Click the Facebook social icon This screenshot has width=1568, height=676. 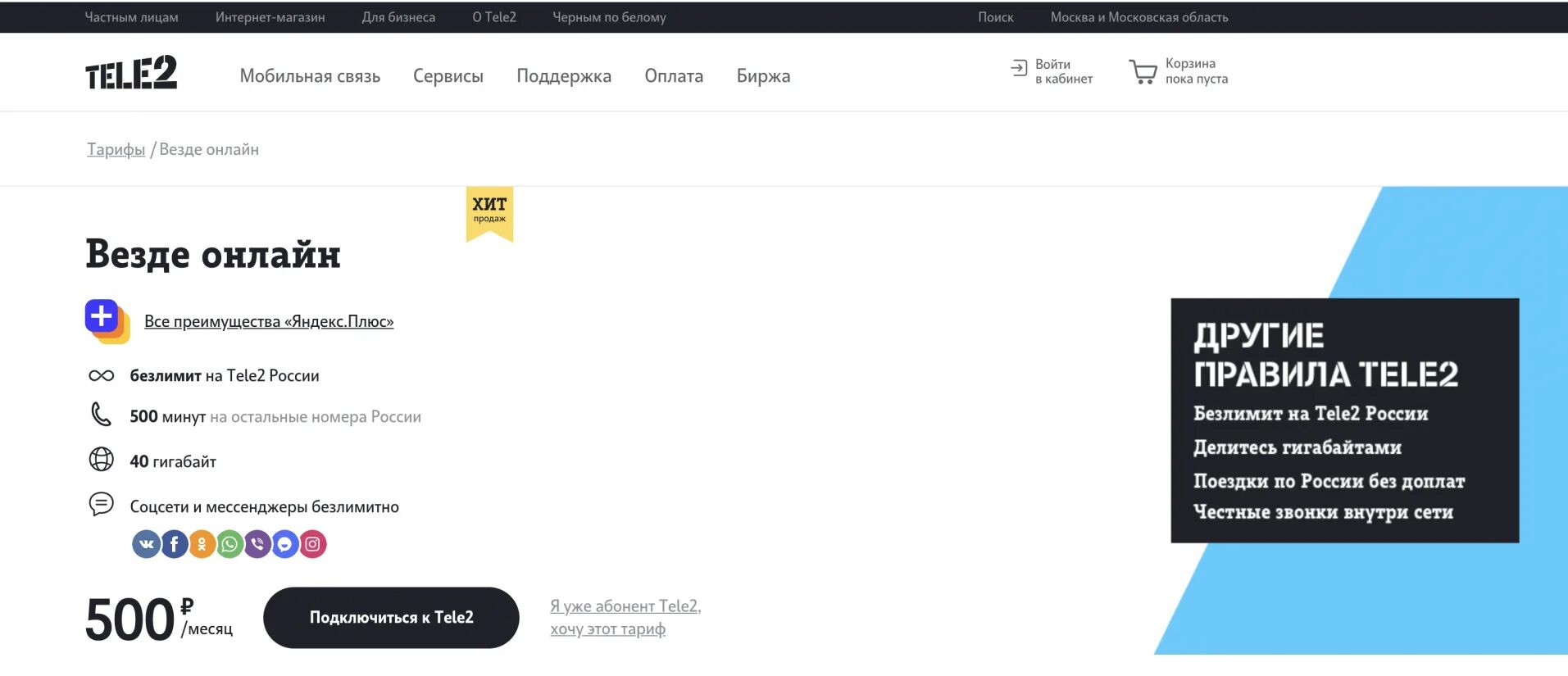click(174, 544)
